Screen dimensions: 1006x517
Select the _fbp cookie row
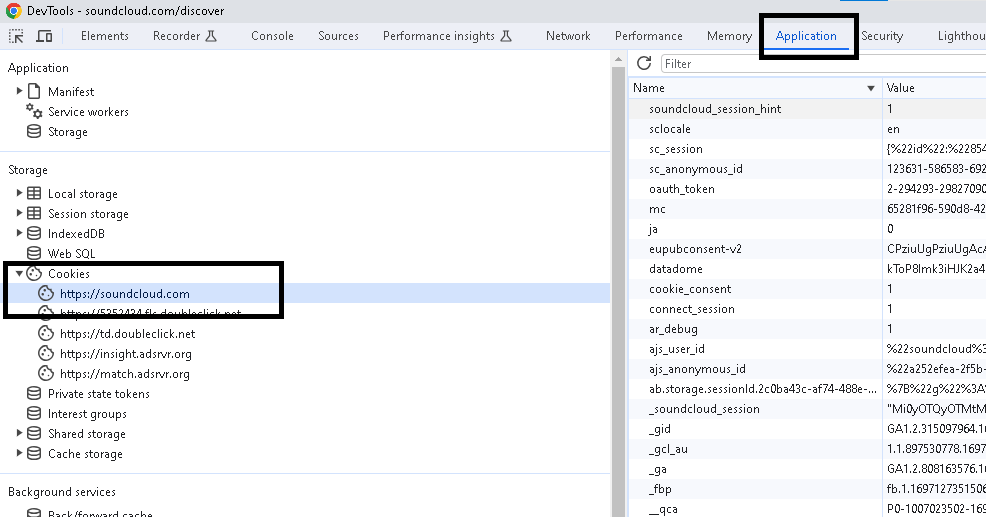[x=807, y=489]
